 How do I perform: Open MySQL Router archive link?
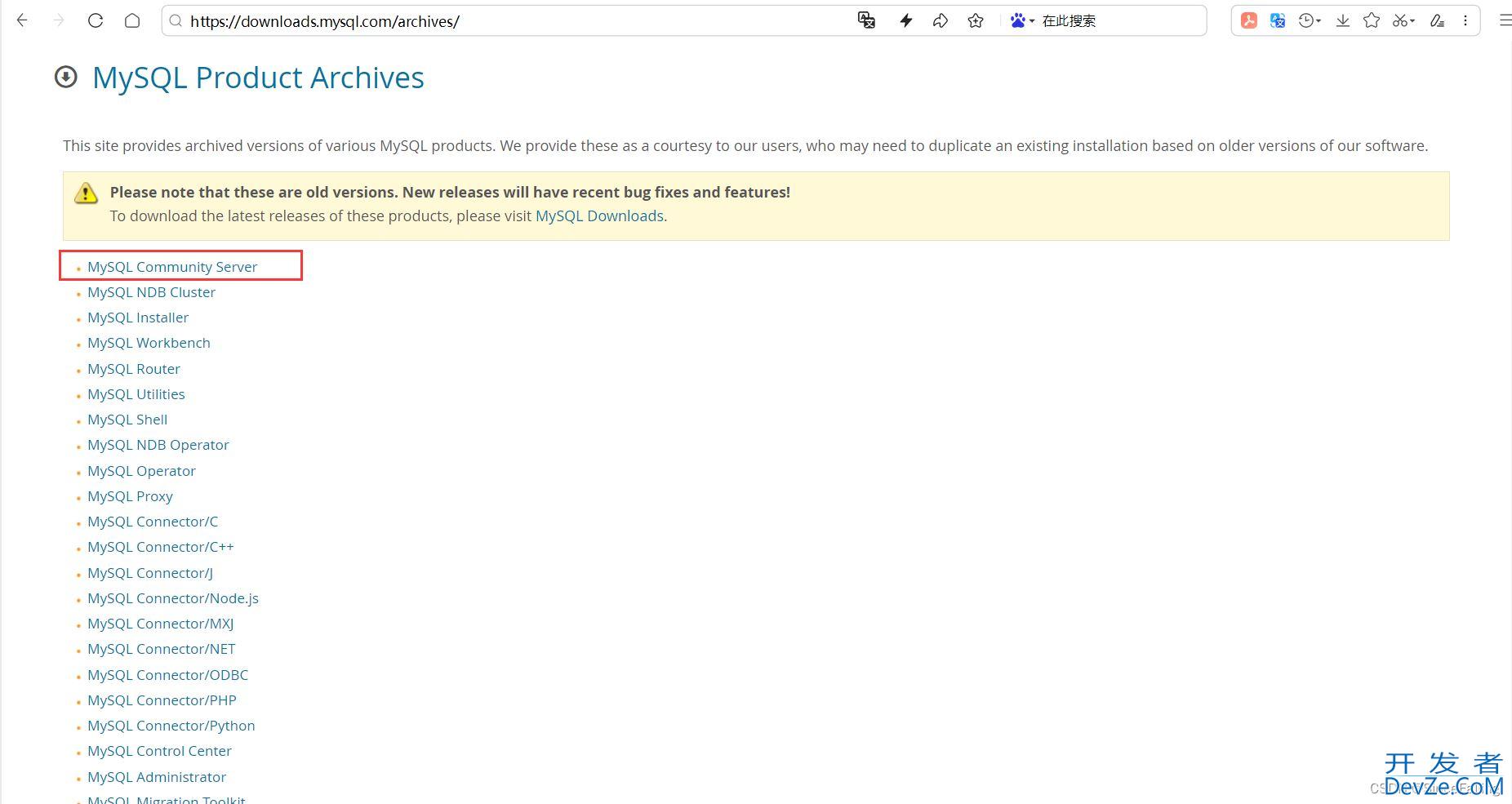(134, 369)
